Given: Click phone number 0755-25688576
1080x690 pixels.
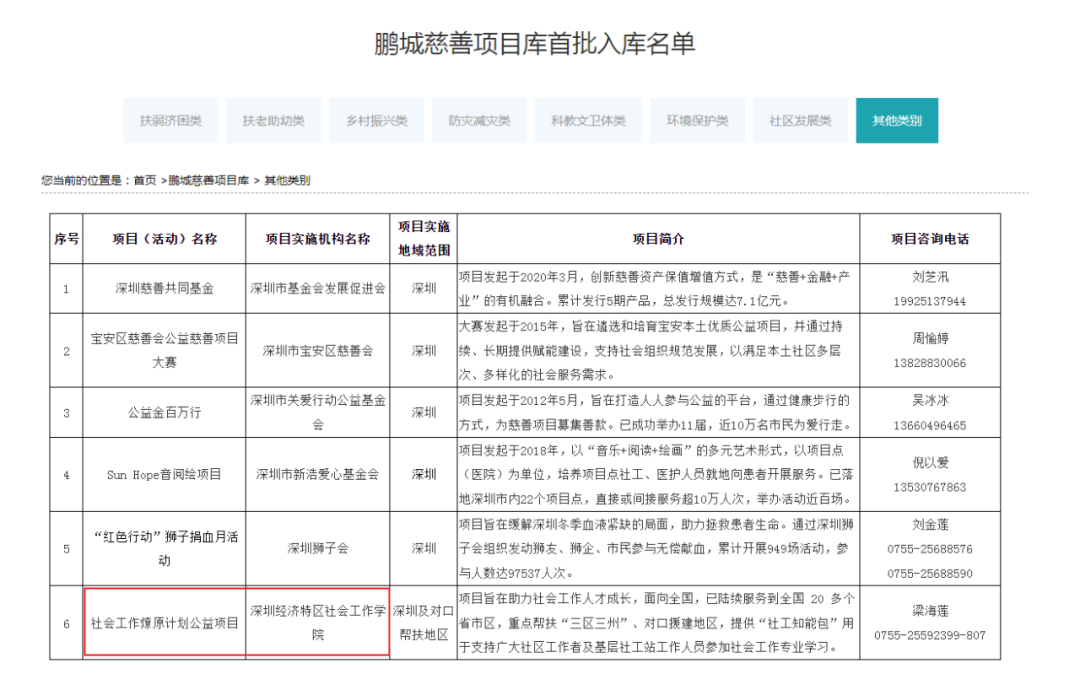Looking at the screenshot, I should click(x=930, y=549).
